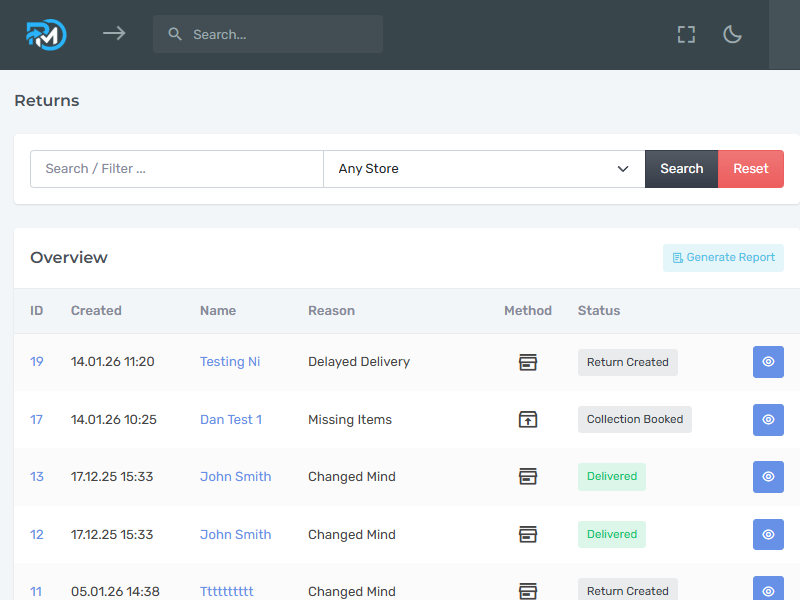
Task: View return 12 with eye button
Action: 768,535
